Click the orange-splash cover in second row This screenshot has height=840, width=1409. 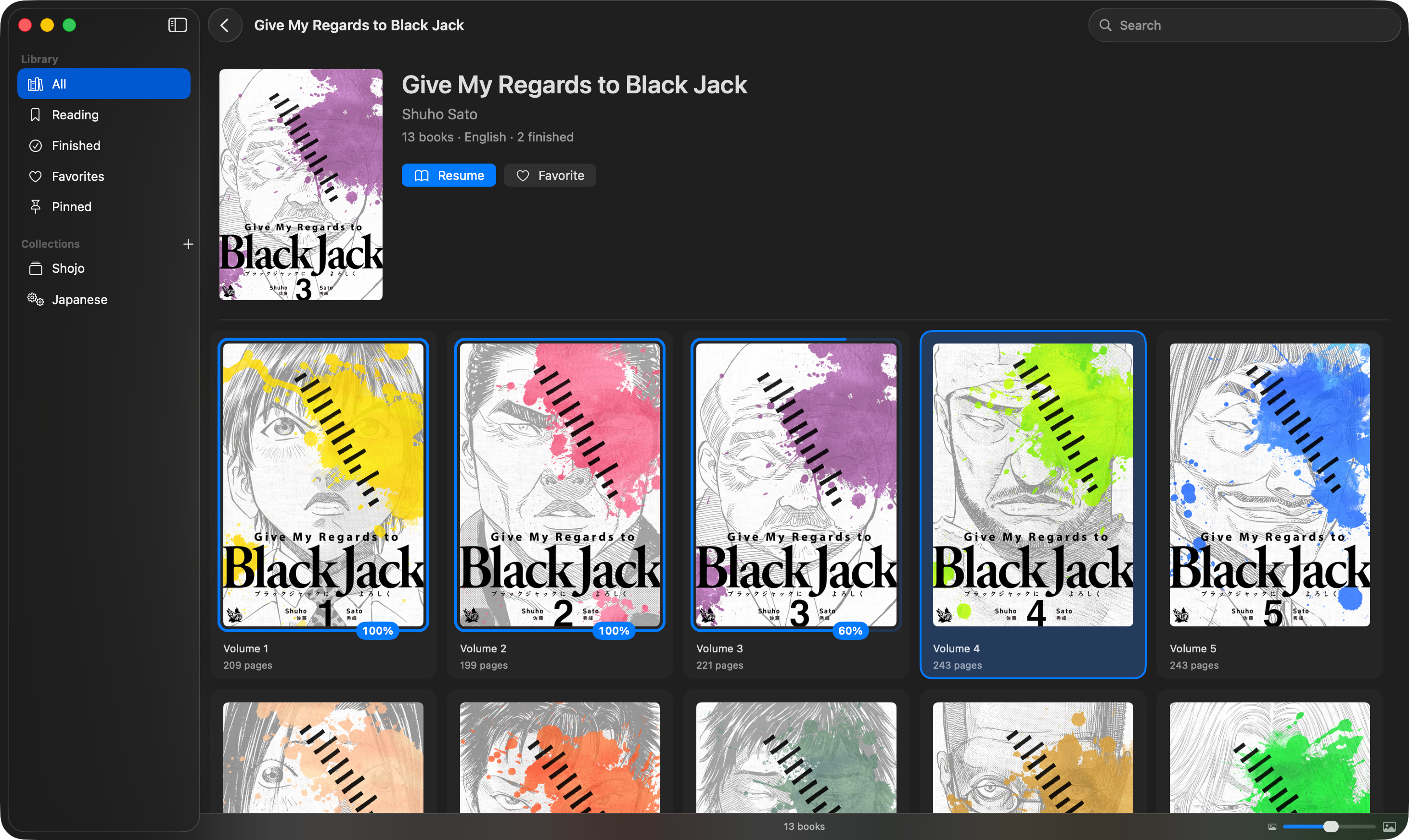tap(560, 758)
